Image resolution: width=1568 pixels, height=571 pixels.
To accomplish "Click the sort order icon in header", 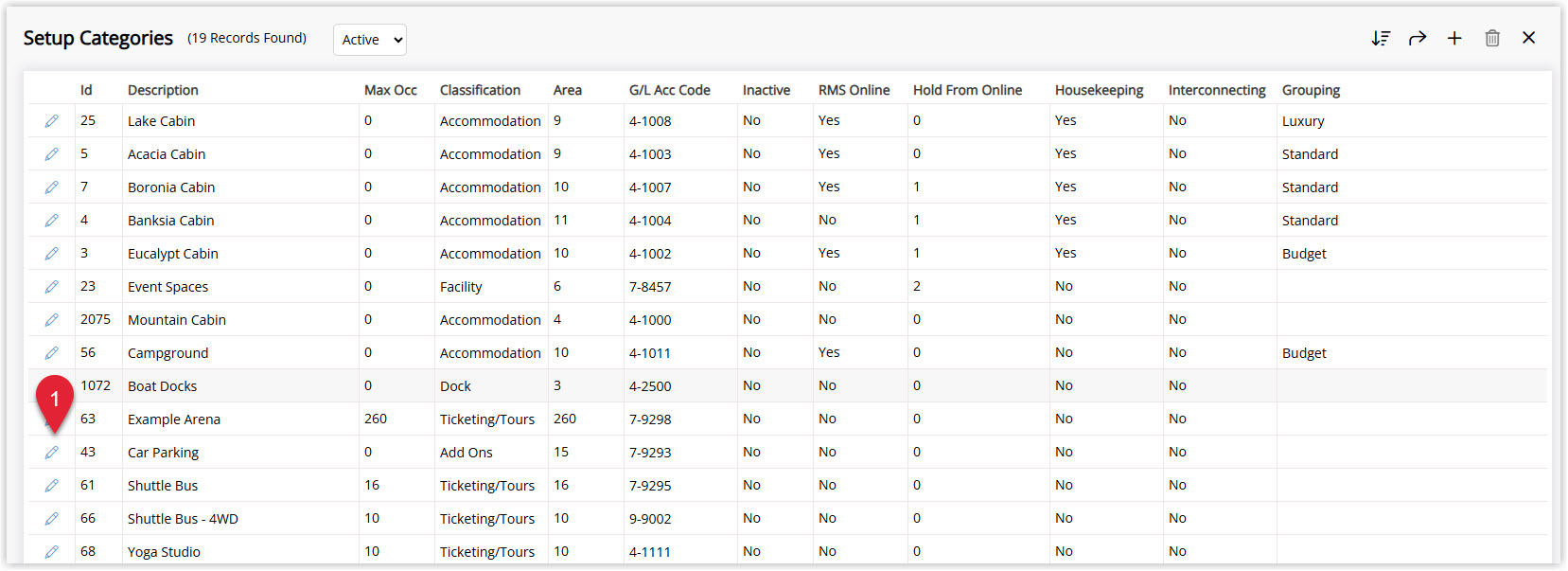I will point(1381,38).
